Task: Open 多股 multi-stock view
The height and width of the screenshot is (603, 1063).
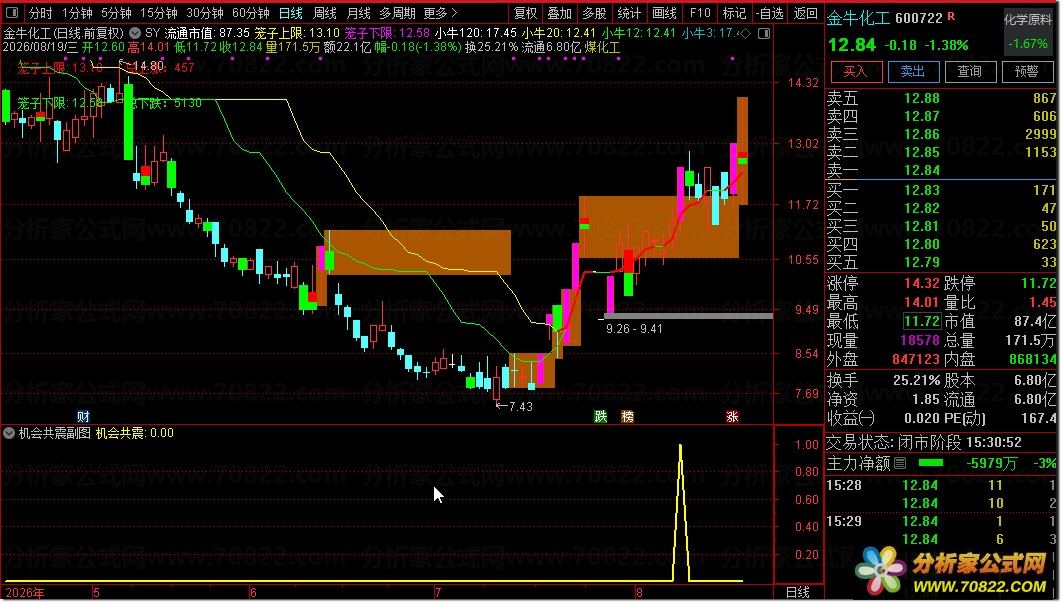Action: pos(594,13)
